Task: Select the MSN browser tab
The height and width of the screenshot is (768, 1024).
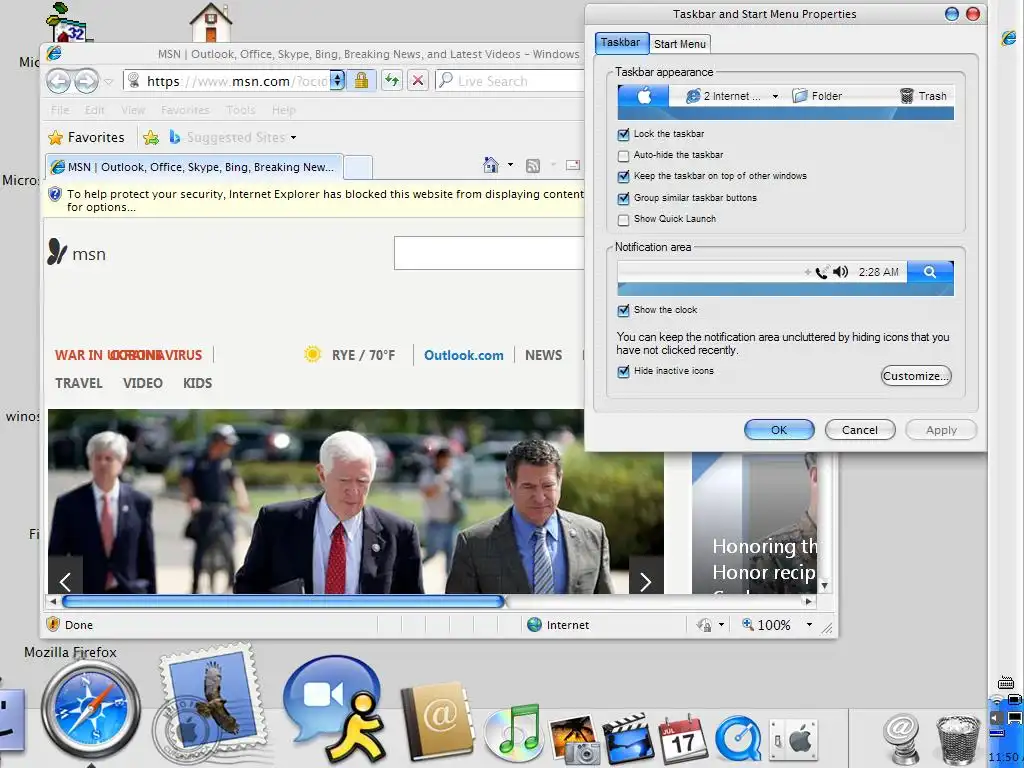Action: (x=194, y=167)
